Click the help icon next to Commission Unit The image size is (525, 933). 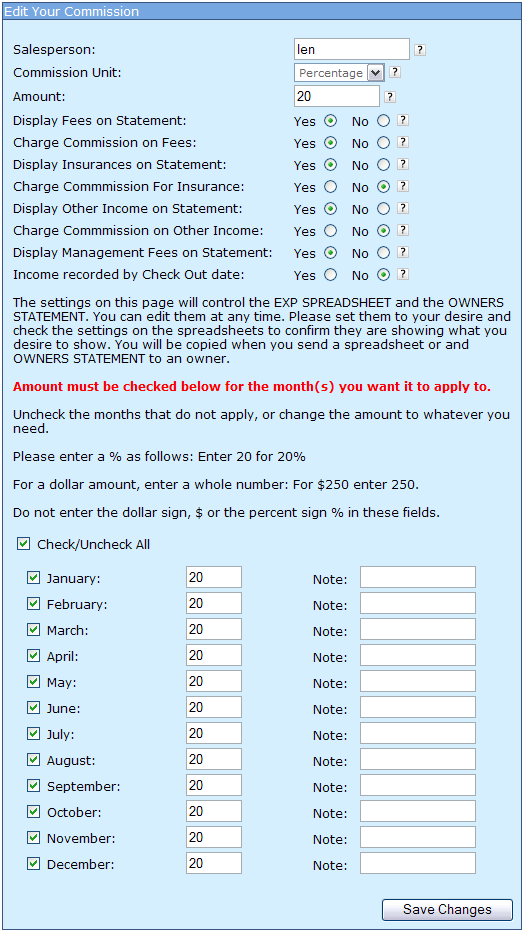pos(395,73)
